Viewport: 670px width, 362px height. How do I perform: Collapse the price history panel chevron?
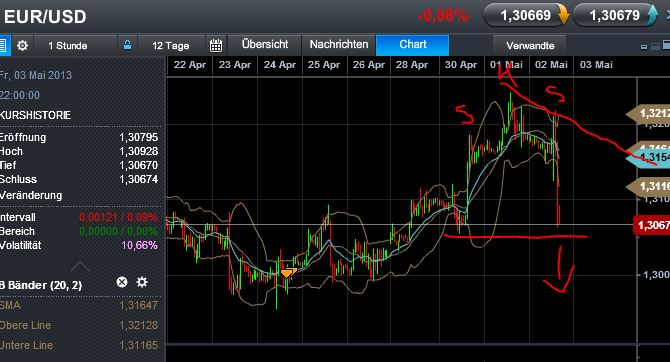(x=79, y=267)
